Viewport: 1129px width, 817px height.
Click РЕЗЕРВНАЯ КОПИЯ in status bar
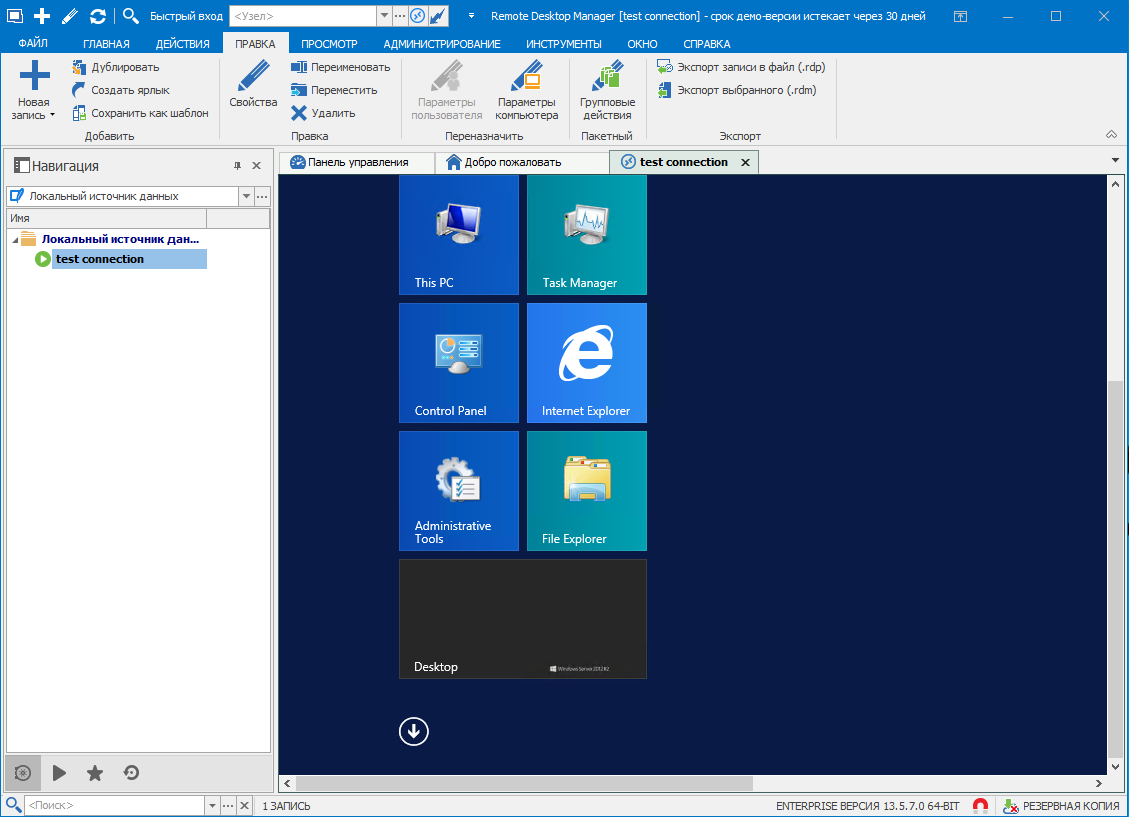(x=1061, y=806)
